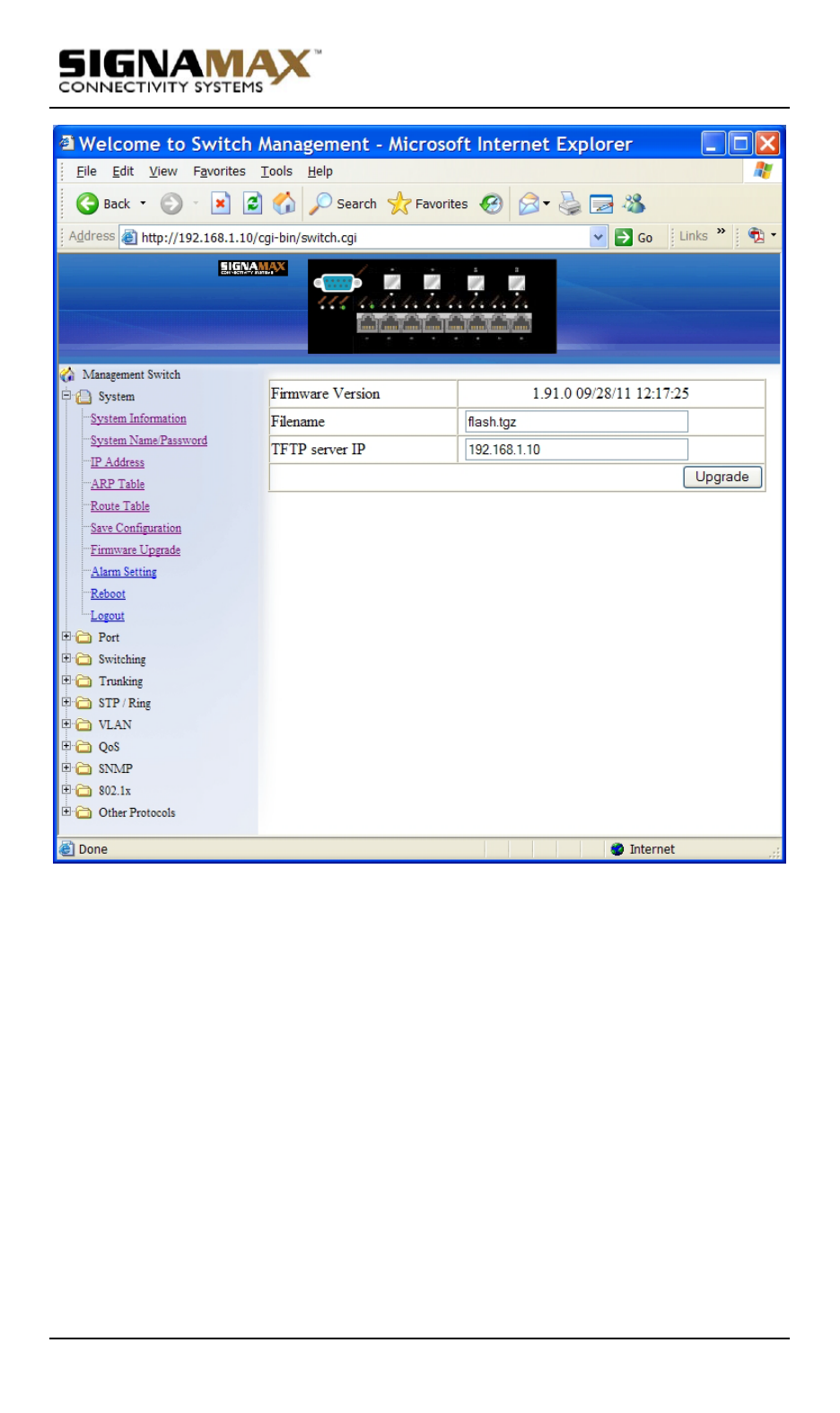Open the Firmware Upgrade link
The height and width of the screenshot is (1413, 840).
[x=136, y=550]
